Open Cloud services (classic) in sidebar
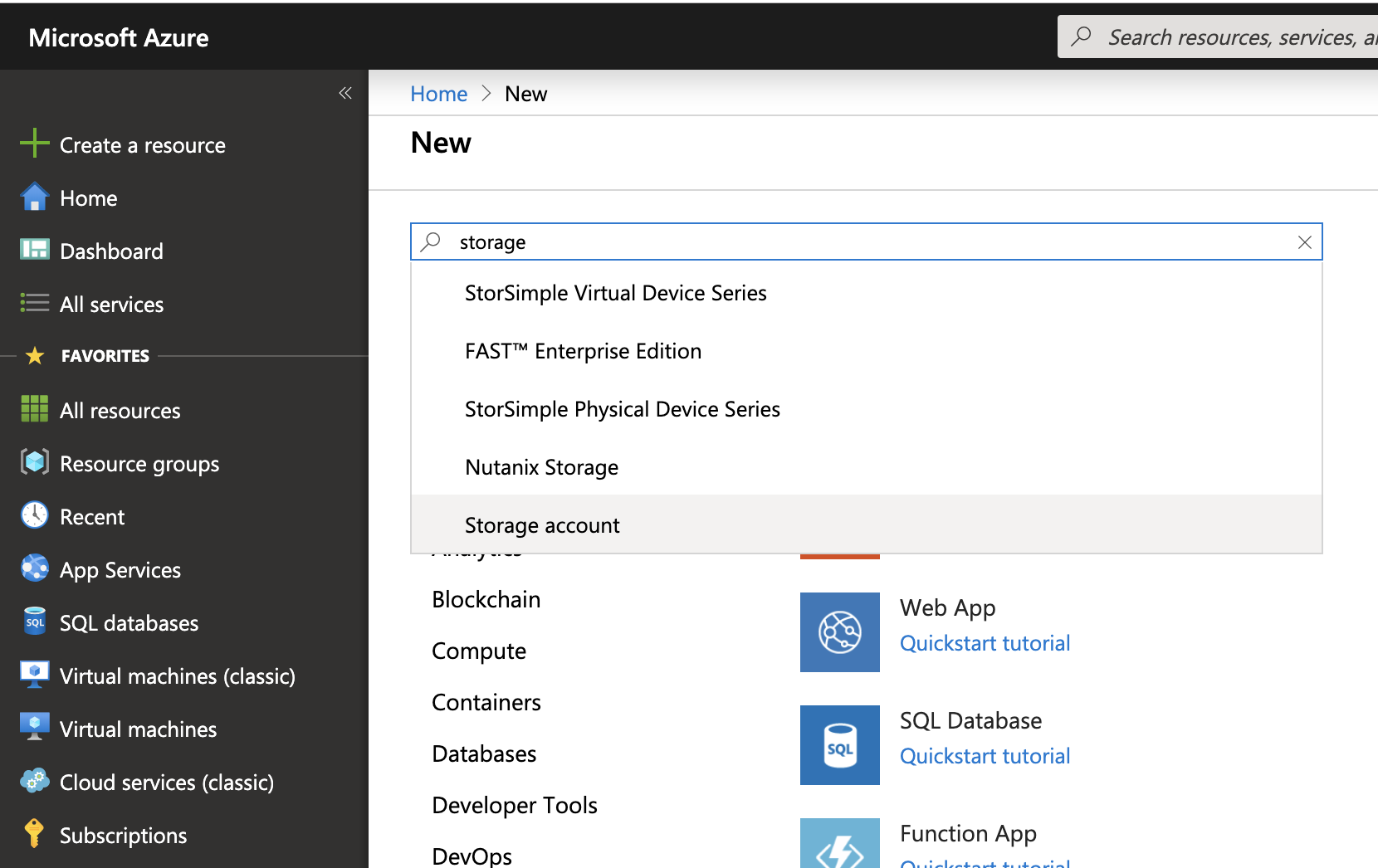The height and width of the screenshot is (868, 1378). [167, 783]
